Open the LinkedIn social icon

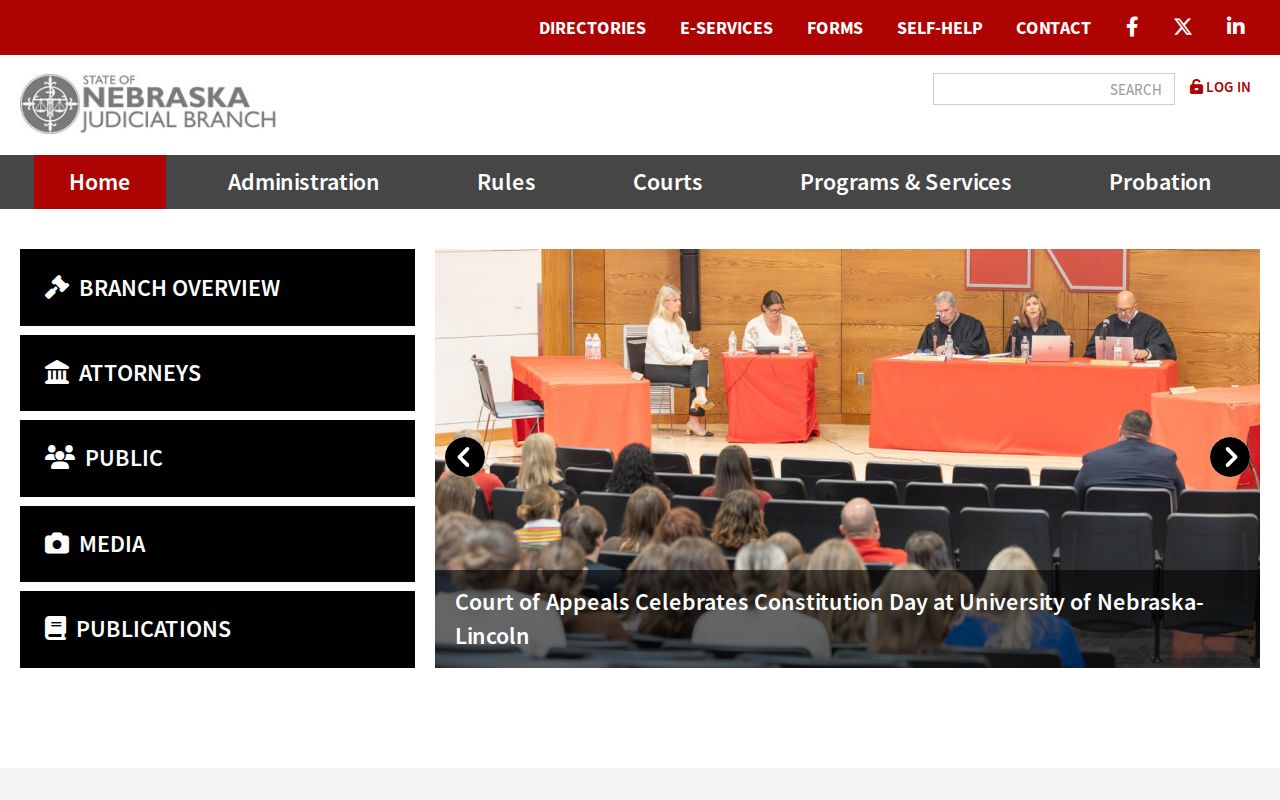tap(1236, 27)
